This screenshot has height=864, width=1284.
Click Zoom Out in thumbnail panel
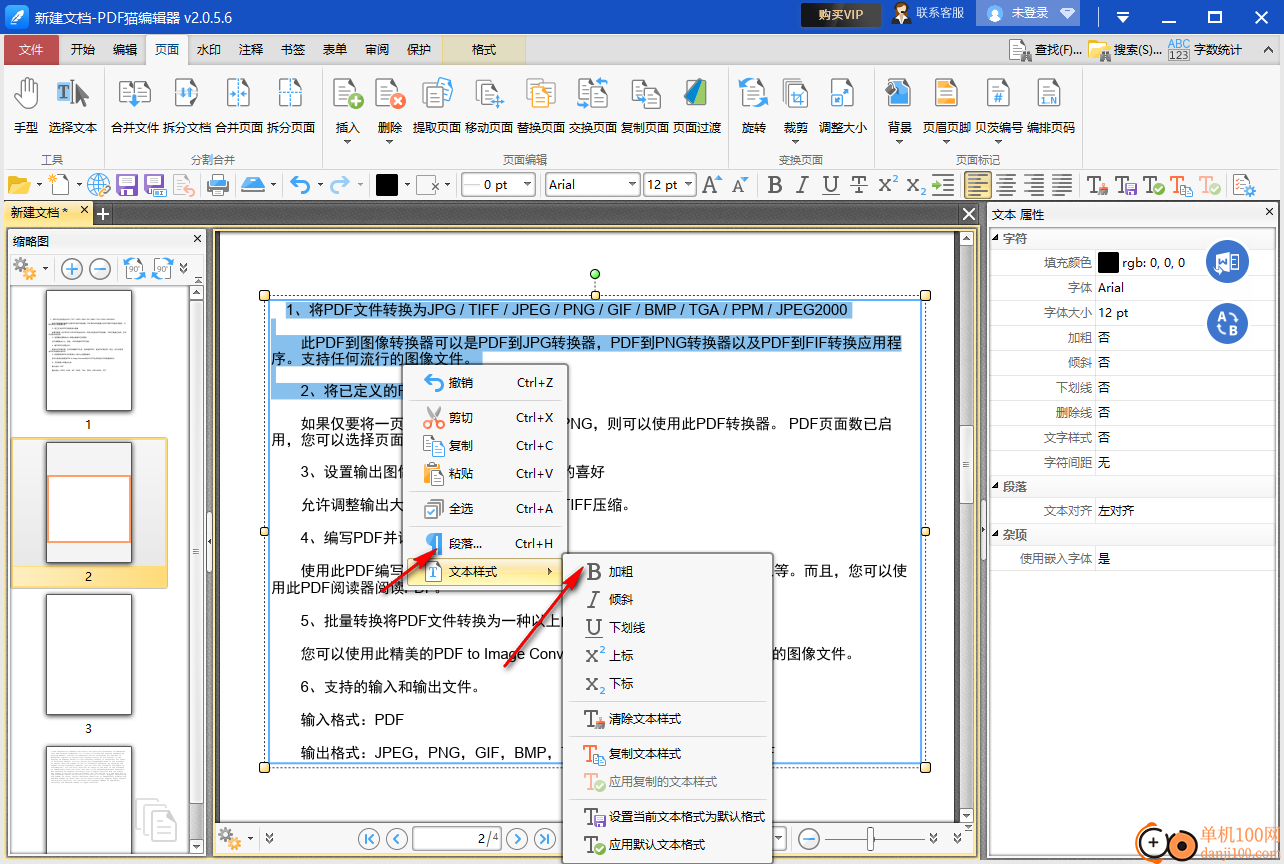(100, 268)
